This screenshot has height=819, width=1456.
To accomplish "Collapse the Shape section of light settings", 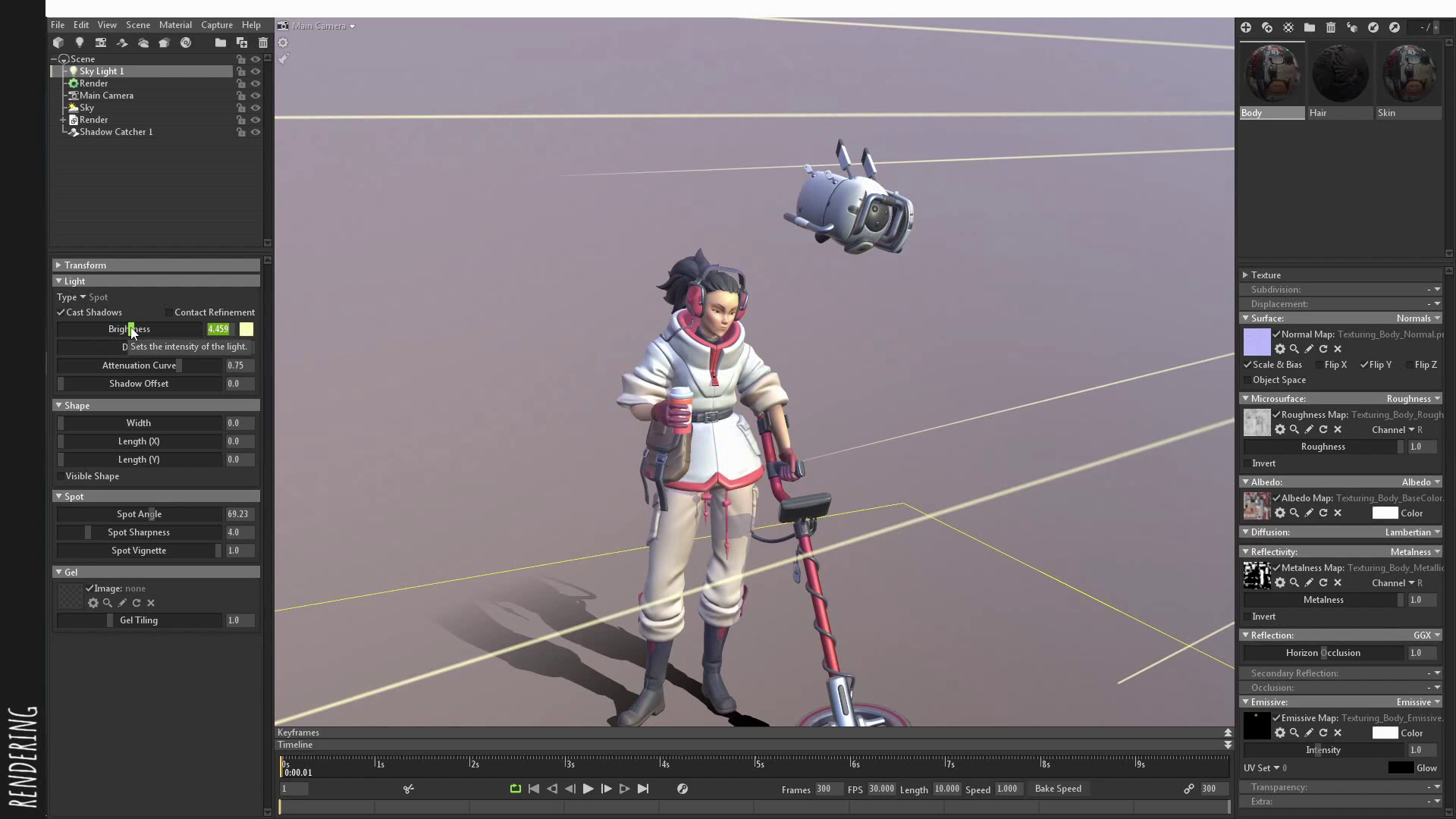I will pos(58,405).
